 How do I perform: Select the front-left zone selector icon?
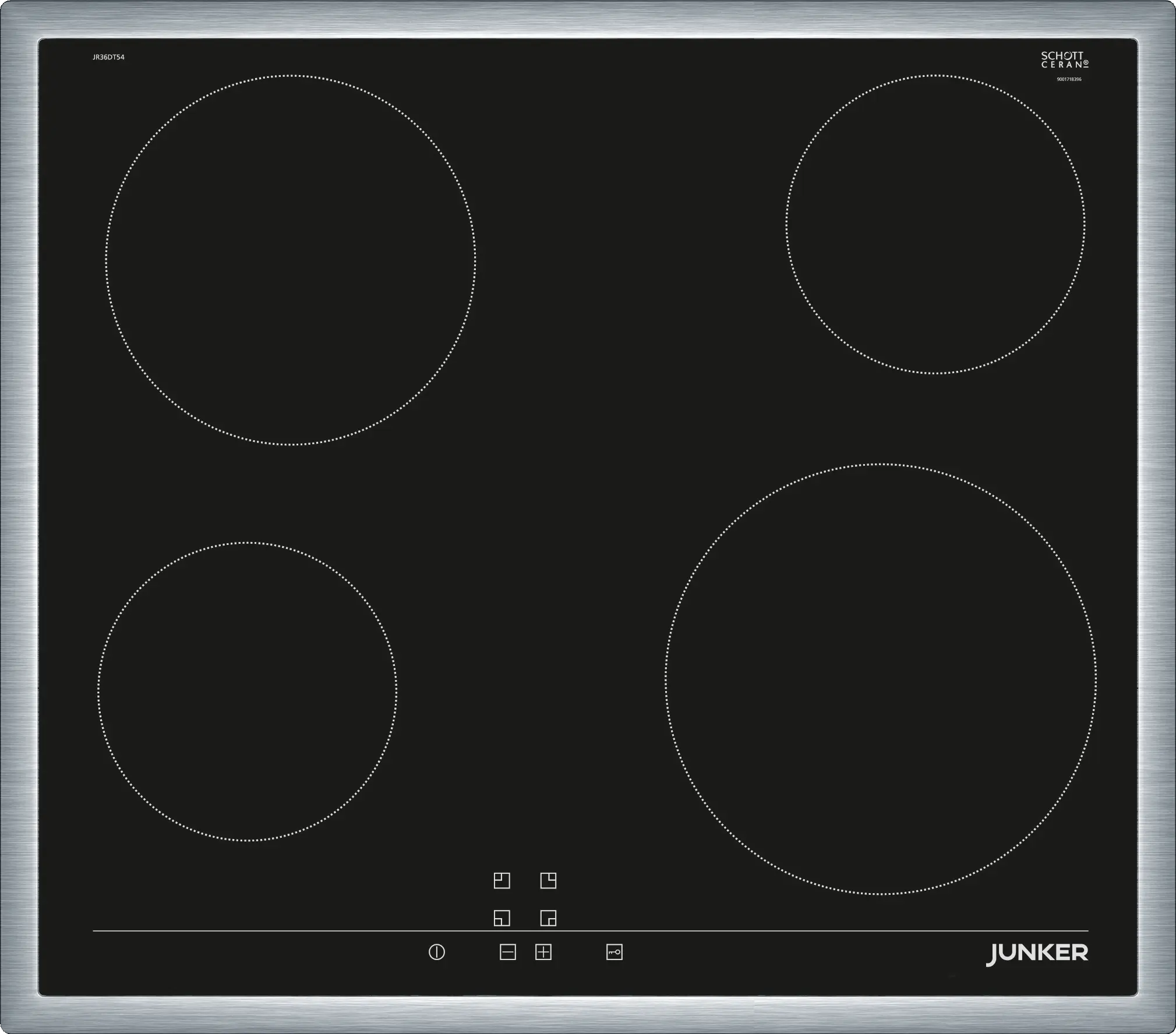(x=502, y=918)
